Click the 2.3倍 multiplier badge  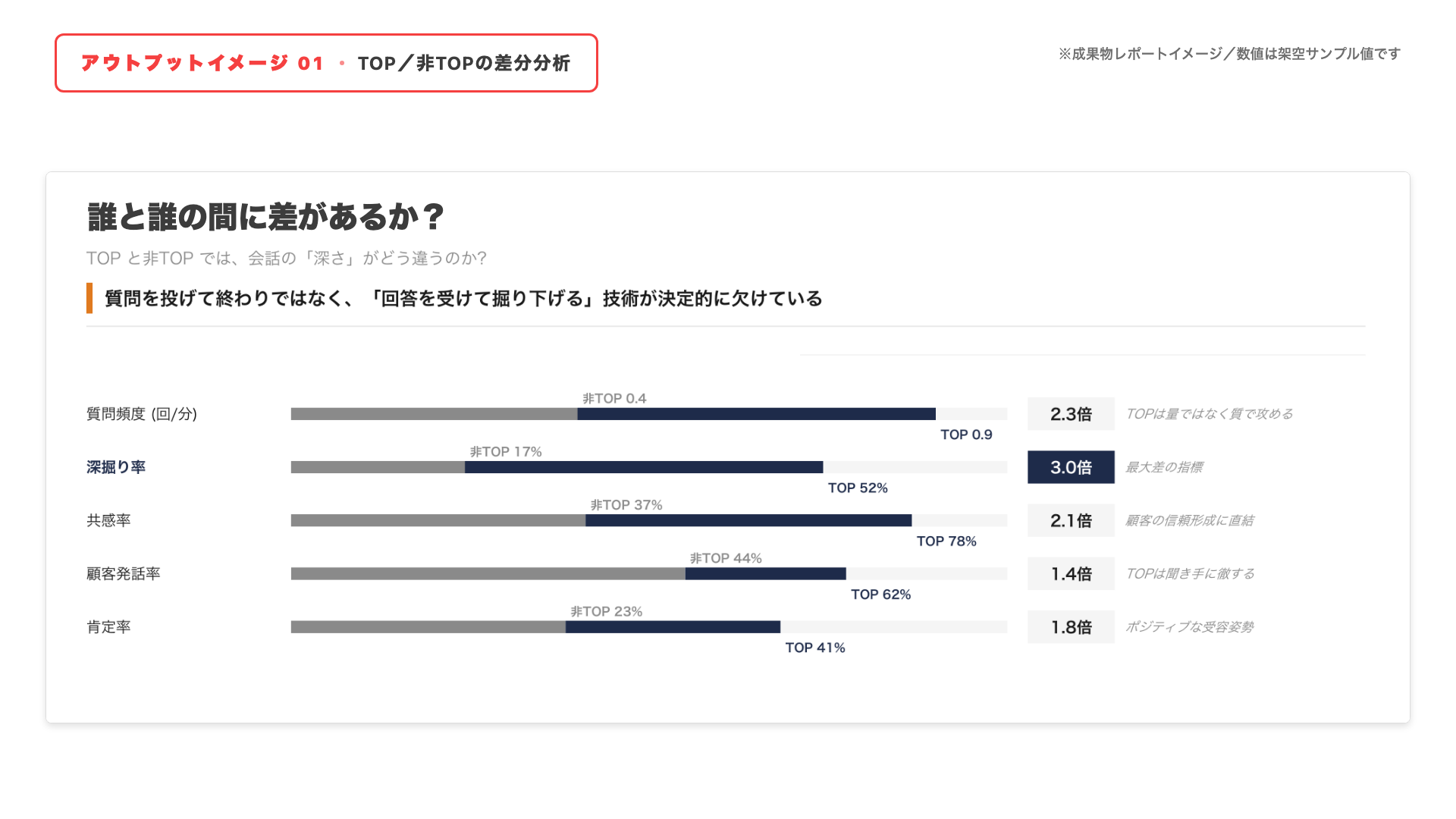(1070, 414)
